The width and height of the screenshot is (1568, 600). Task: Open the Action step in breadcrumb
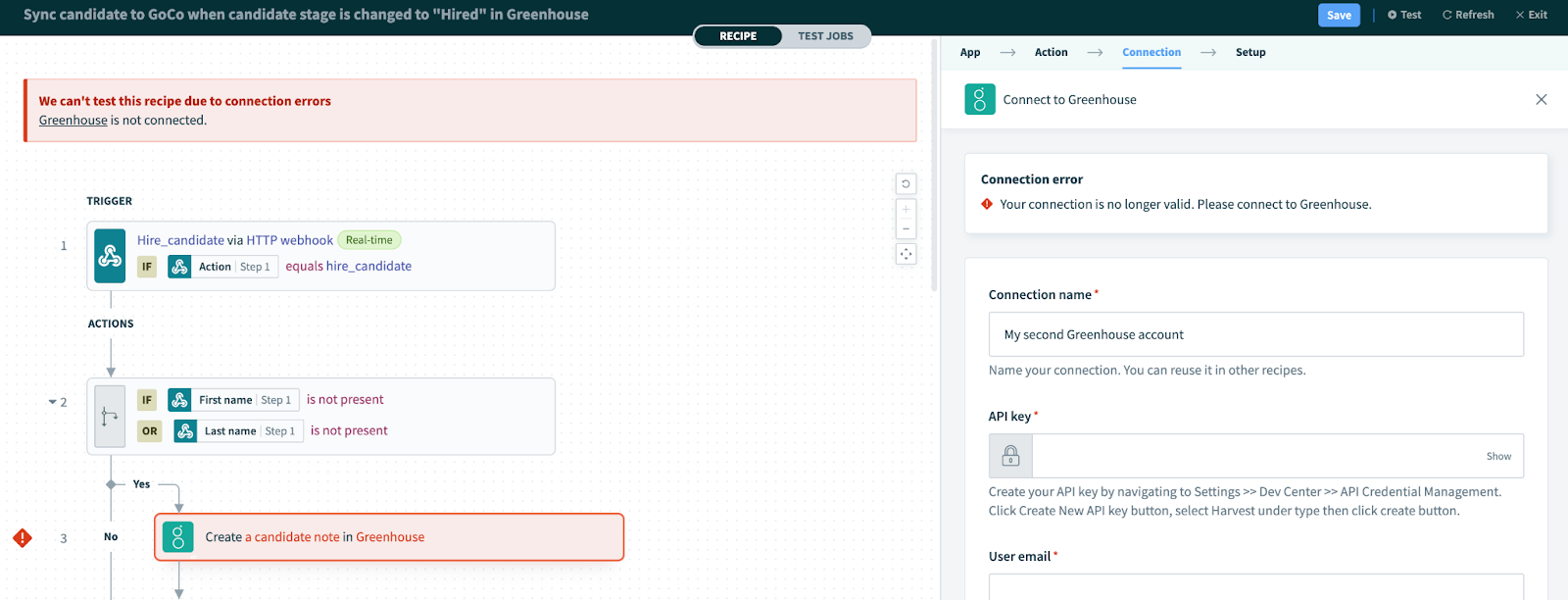click(1052, 52)
